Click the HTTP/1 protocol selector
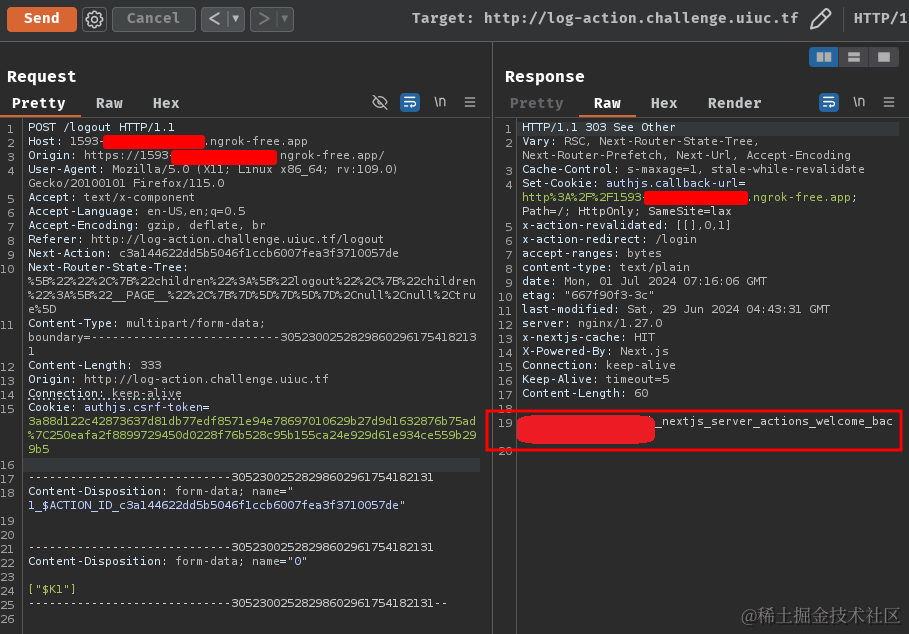Image resolution: width=909 pixels, height=634 pixels. (880, 19)
